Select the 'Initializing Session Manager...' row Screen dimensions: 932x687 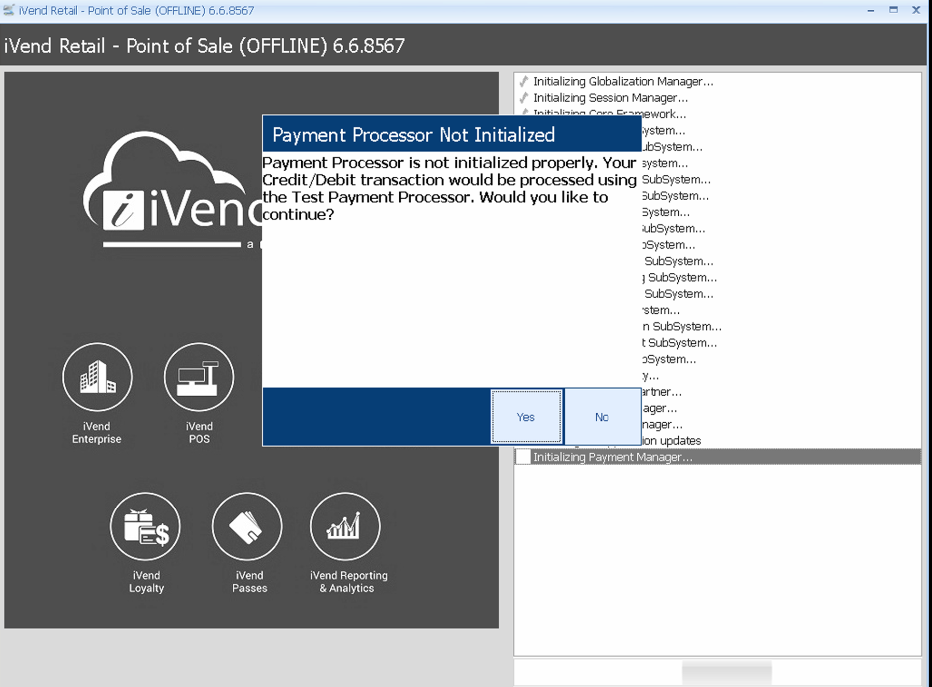[717, 97]
